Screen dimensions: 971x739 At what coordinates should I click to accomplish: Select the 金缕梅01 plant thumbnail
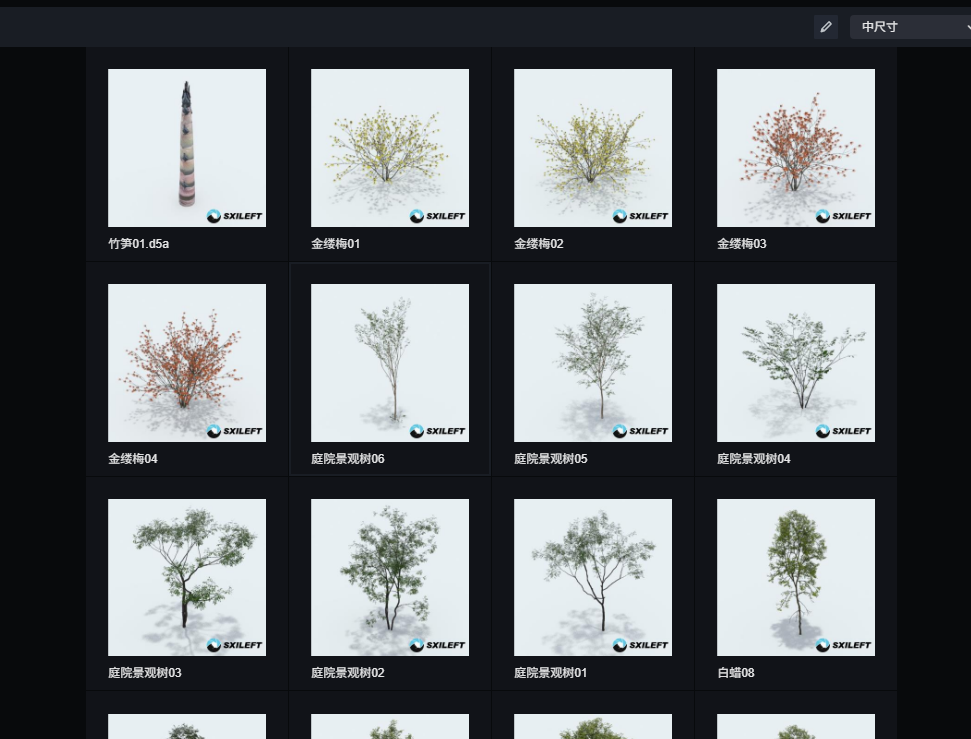pyautogui.click(x=390, y=148)
